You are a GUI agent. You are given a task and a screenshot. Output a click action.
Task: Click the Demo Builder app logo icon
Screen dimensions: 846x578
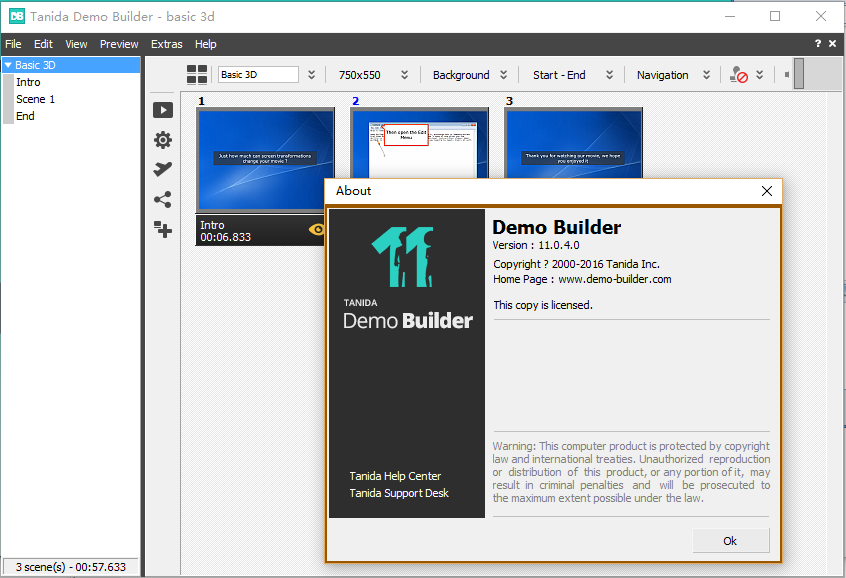click(17, 16)
